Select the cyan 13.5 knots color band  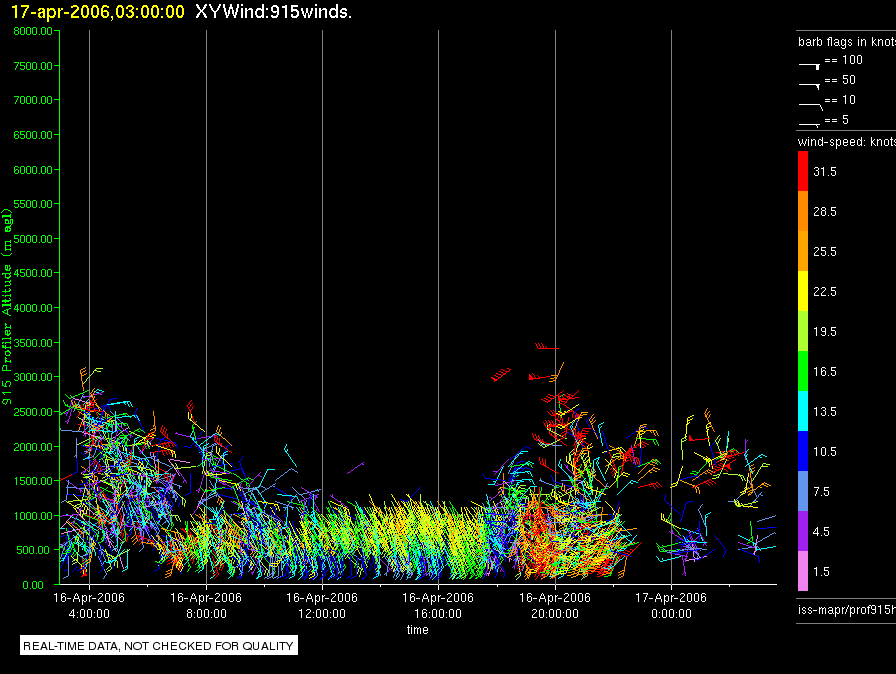(803, 411)
